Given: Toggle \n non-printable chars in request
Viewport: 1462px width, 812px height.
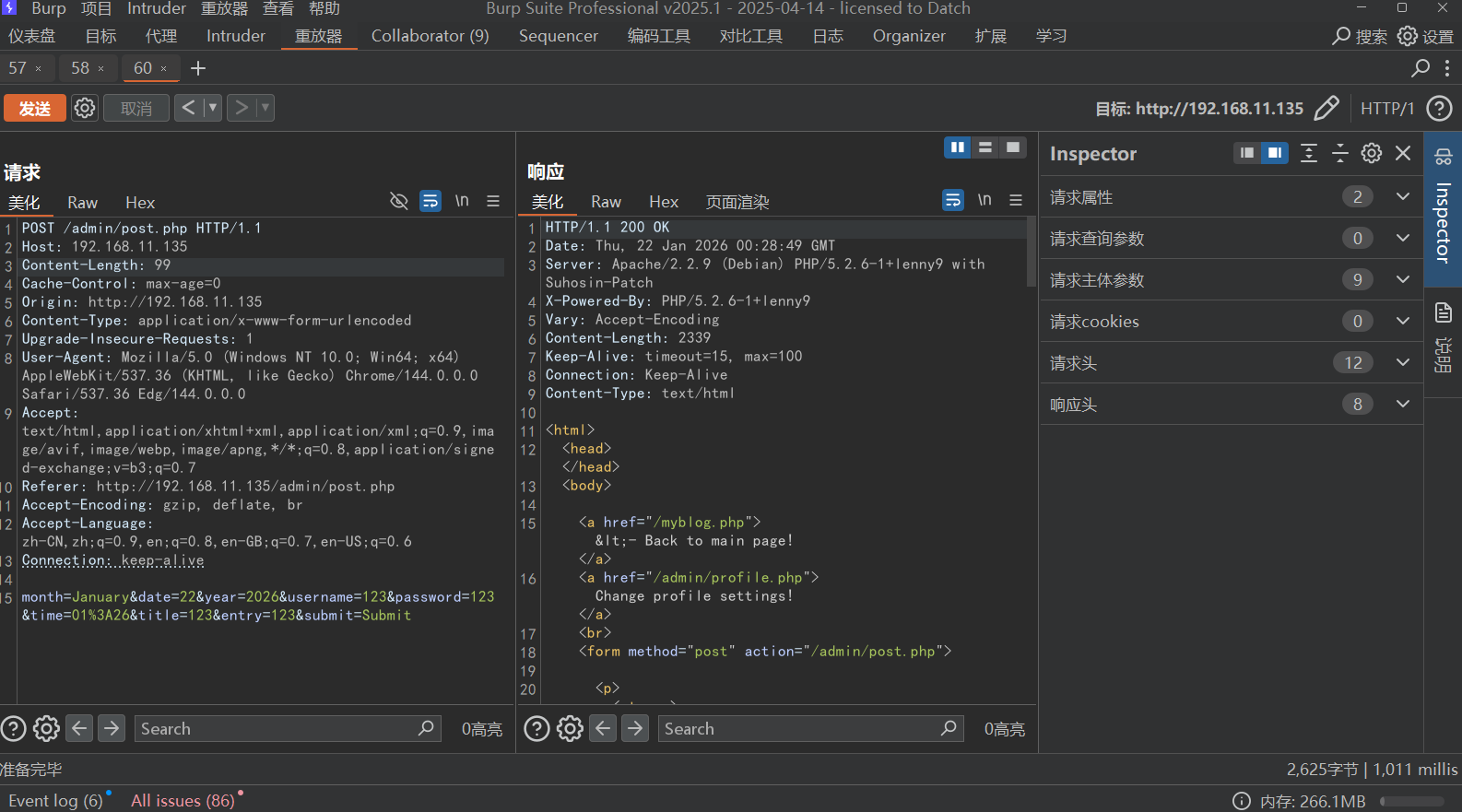Looking at the screenshot, I should pyautogui.click(x=462, y=200).
